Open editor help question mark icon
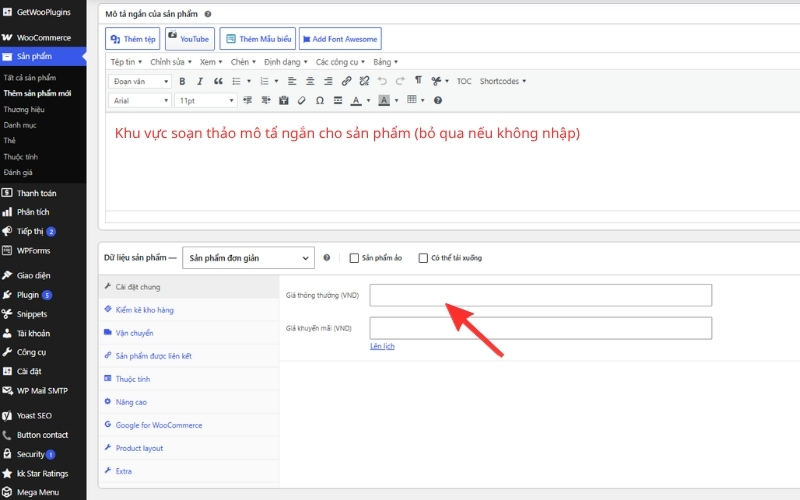The width and height of the screenshot is (800, 500). [438, 101]
